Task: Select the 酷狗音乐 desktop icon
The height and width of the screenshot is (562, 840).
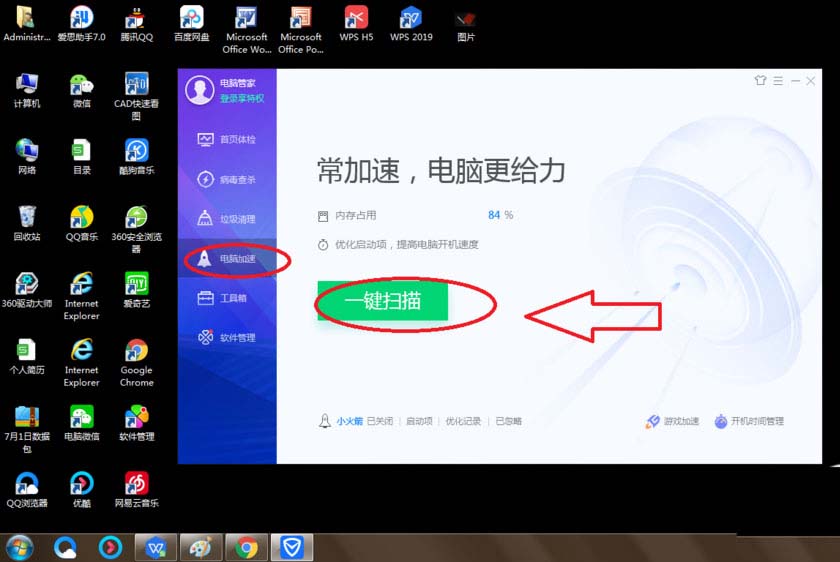Action: [136, 156]
